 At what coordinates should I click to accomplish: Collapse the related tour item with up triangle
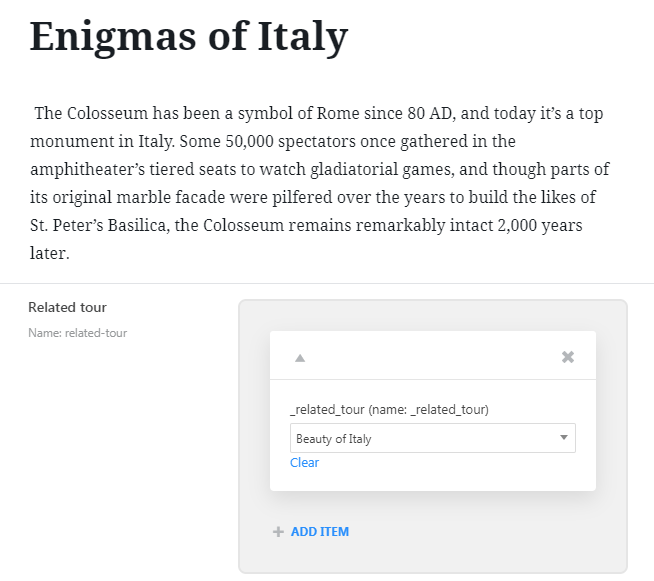coord(300,358)
